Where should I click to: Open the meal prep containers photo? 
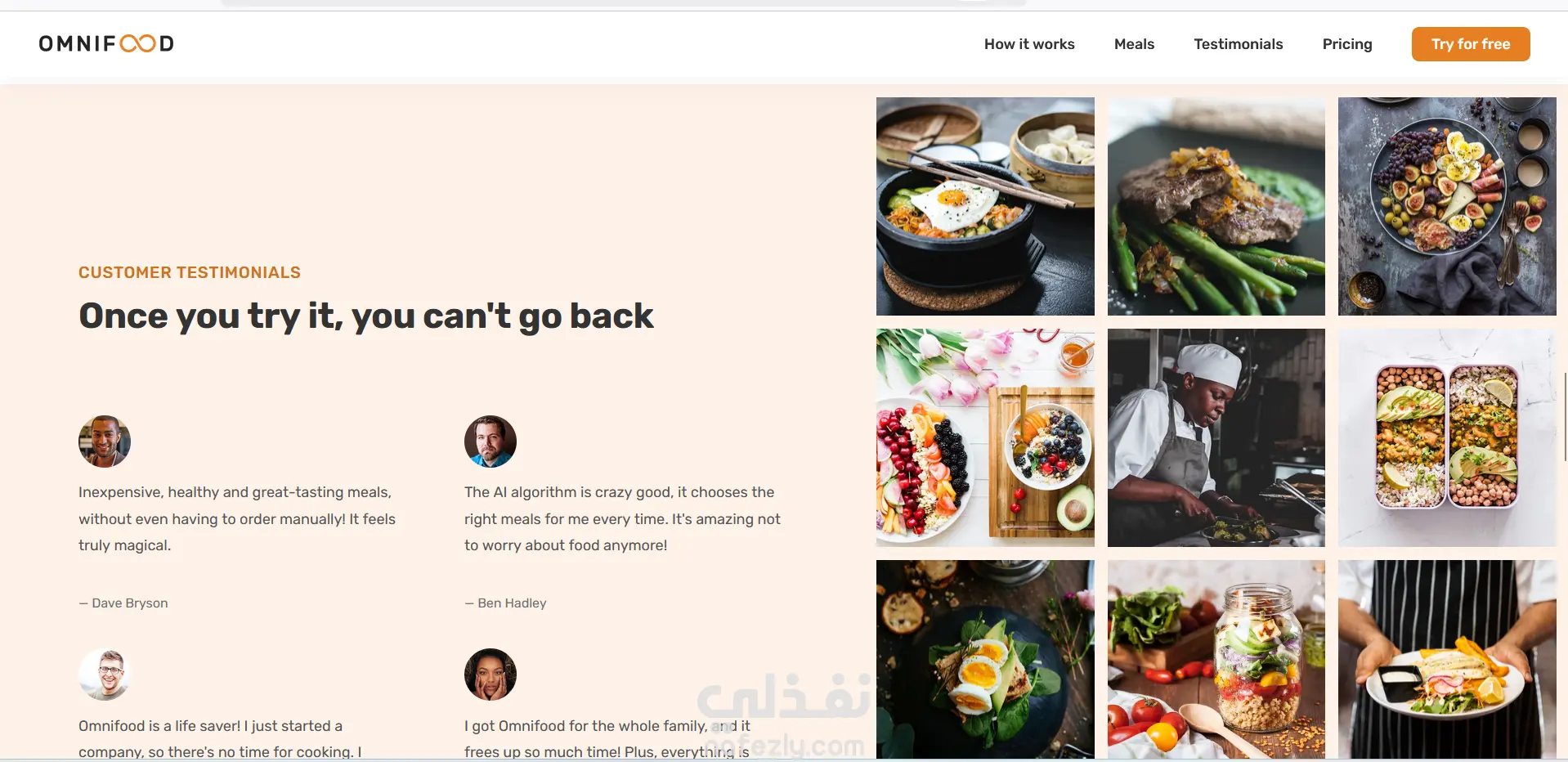(1447, 437)
